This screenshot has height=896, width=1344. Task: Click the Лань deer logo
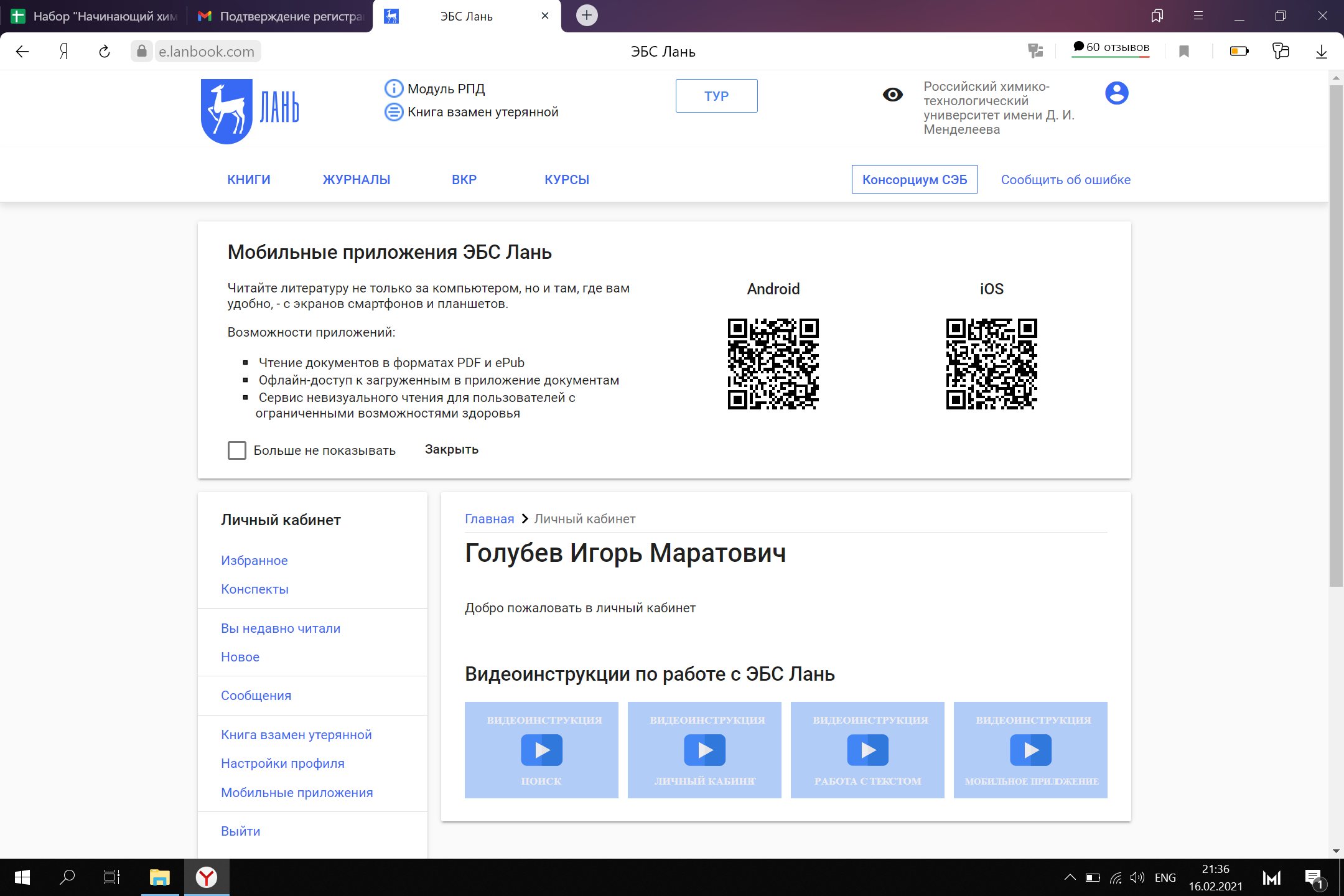(x=250, y=111)
